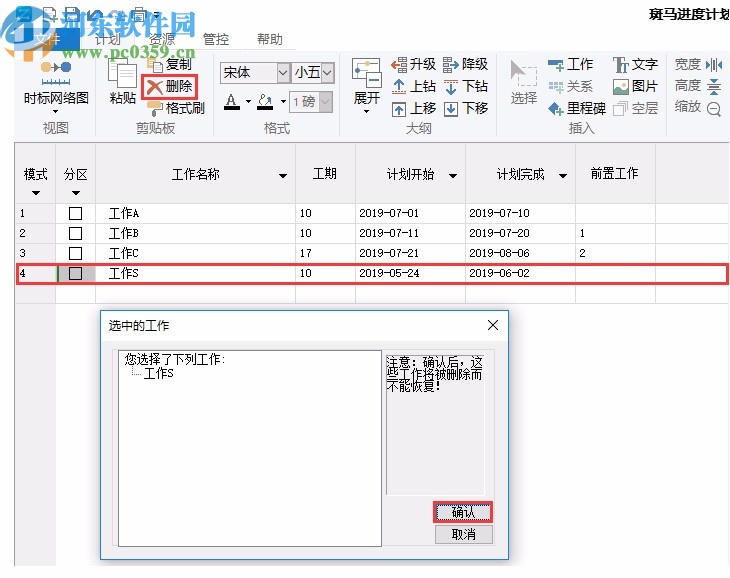Insert 文字 text element
The image size is (730, 578).
pyautogui.click(x=635, y=64)
